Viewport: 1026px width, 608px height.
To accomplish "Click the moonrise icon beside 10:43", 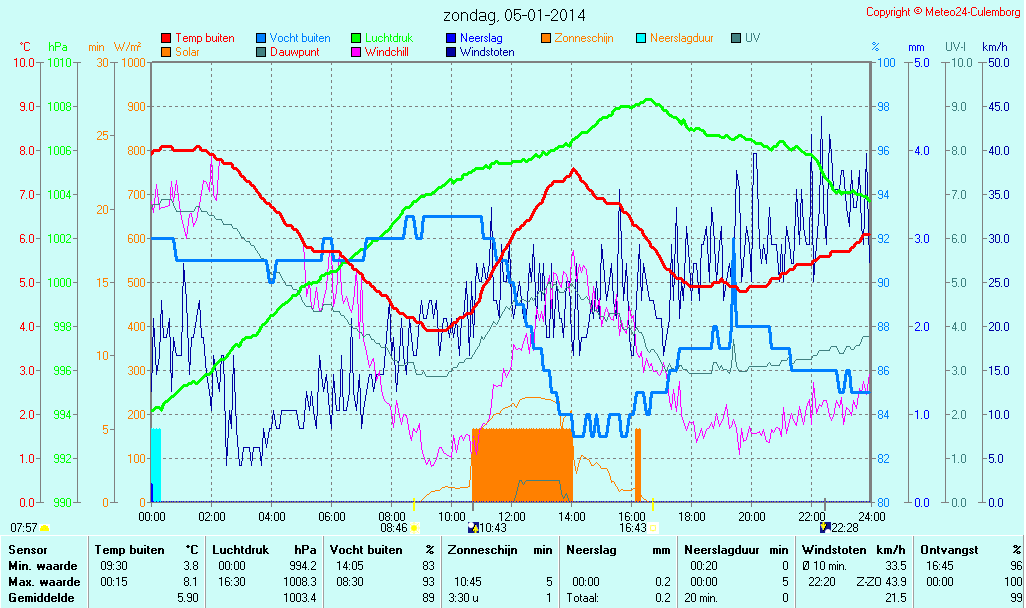I will [472, 528].
